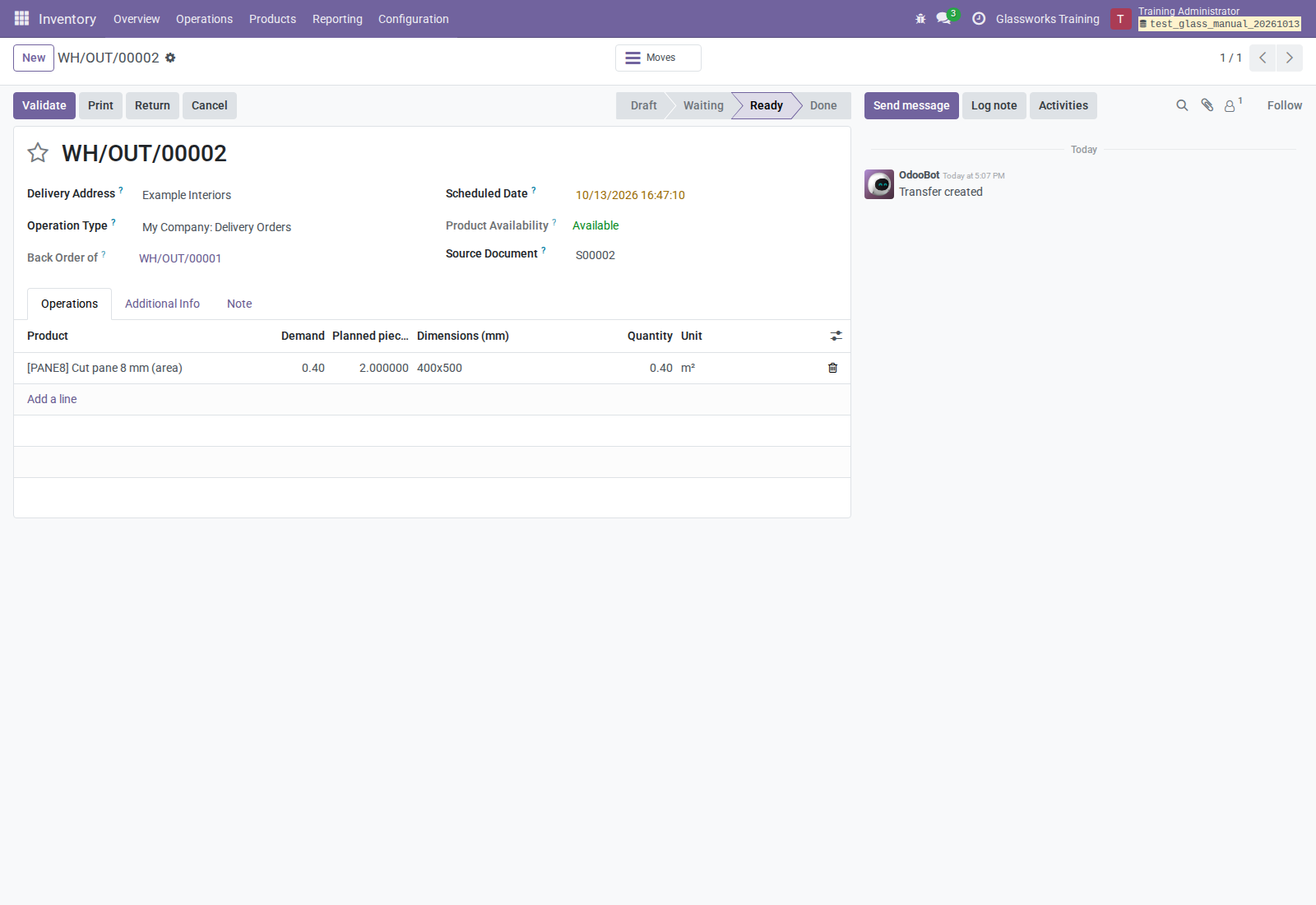The image size is (1316, 905).
Task: Click the Validate button
Action: 44,105
